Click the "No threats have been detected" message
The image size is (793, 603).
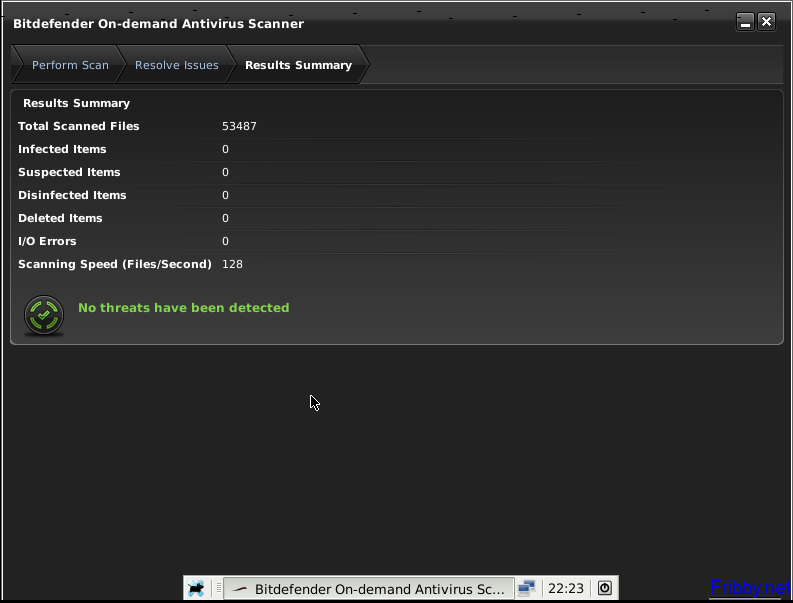tap(183, 308)
